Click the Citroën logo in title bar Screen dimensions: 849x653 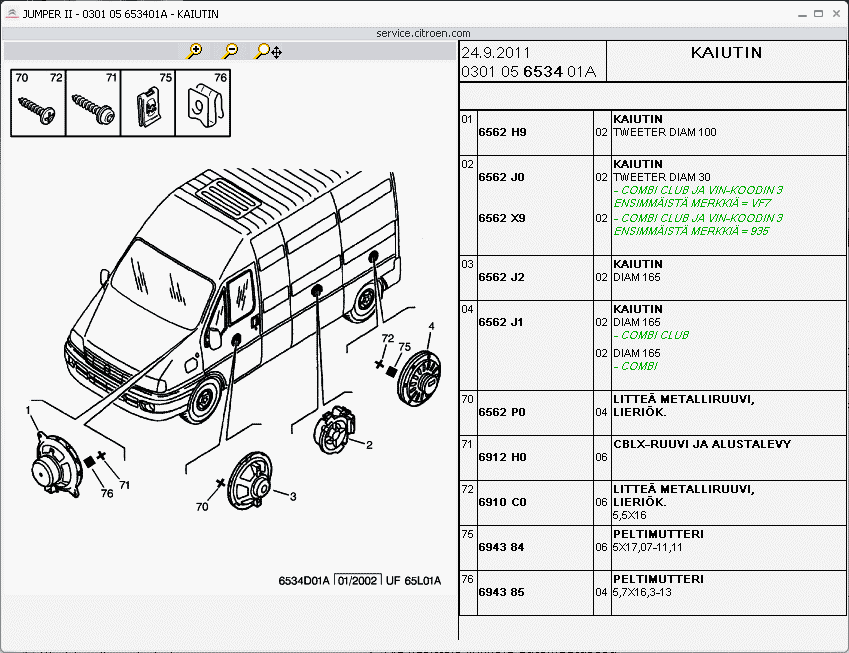tap(10, 14)
